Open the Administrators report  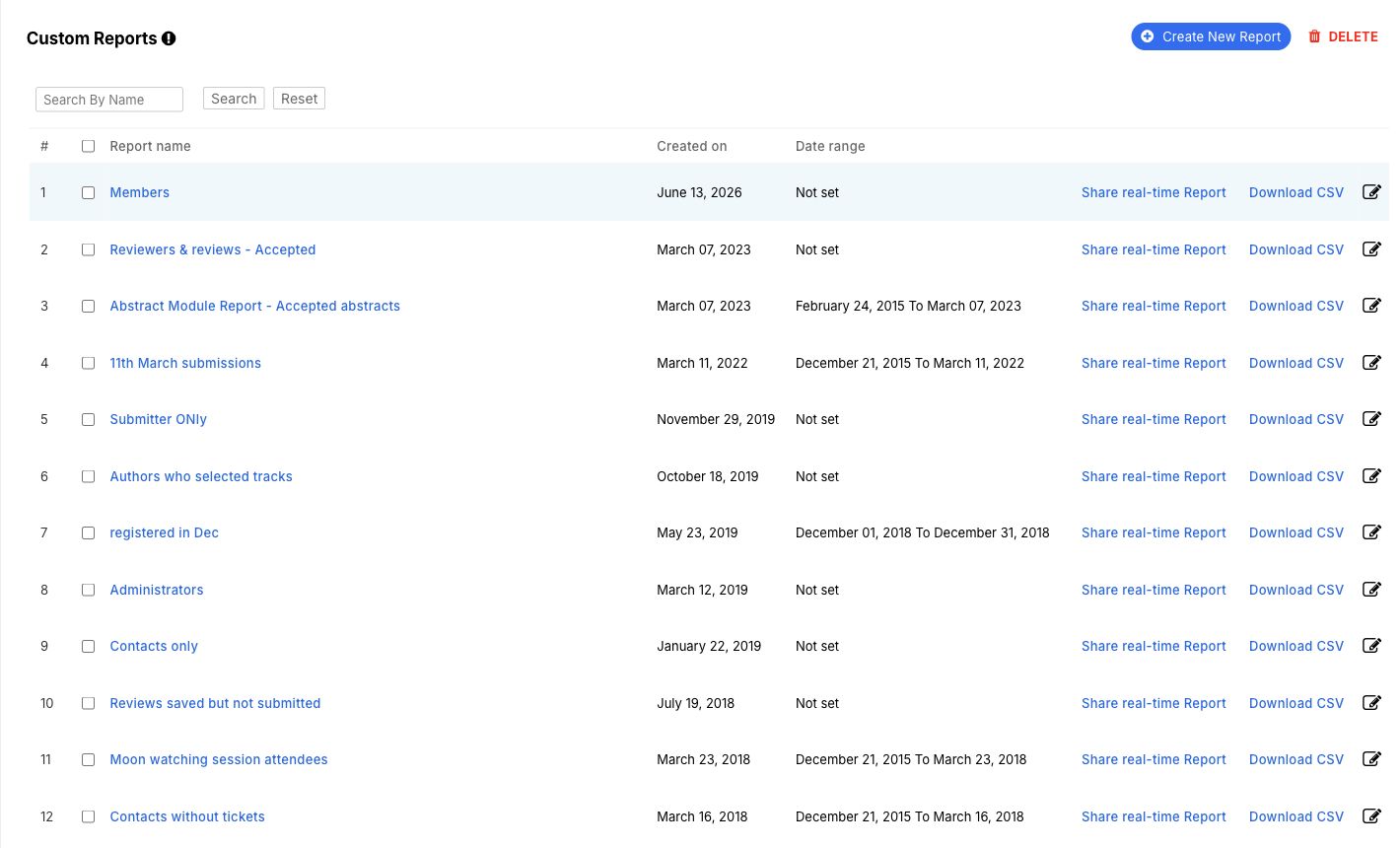pos(157,590)
